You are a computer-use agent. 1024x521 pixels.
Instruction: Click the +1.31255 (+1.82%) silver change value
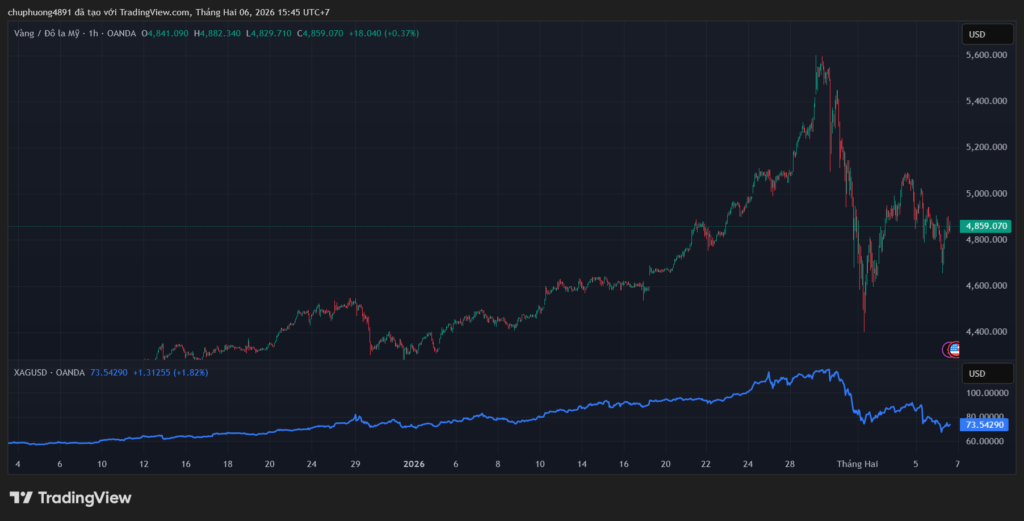(x=177, y=372)
